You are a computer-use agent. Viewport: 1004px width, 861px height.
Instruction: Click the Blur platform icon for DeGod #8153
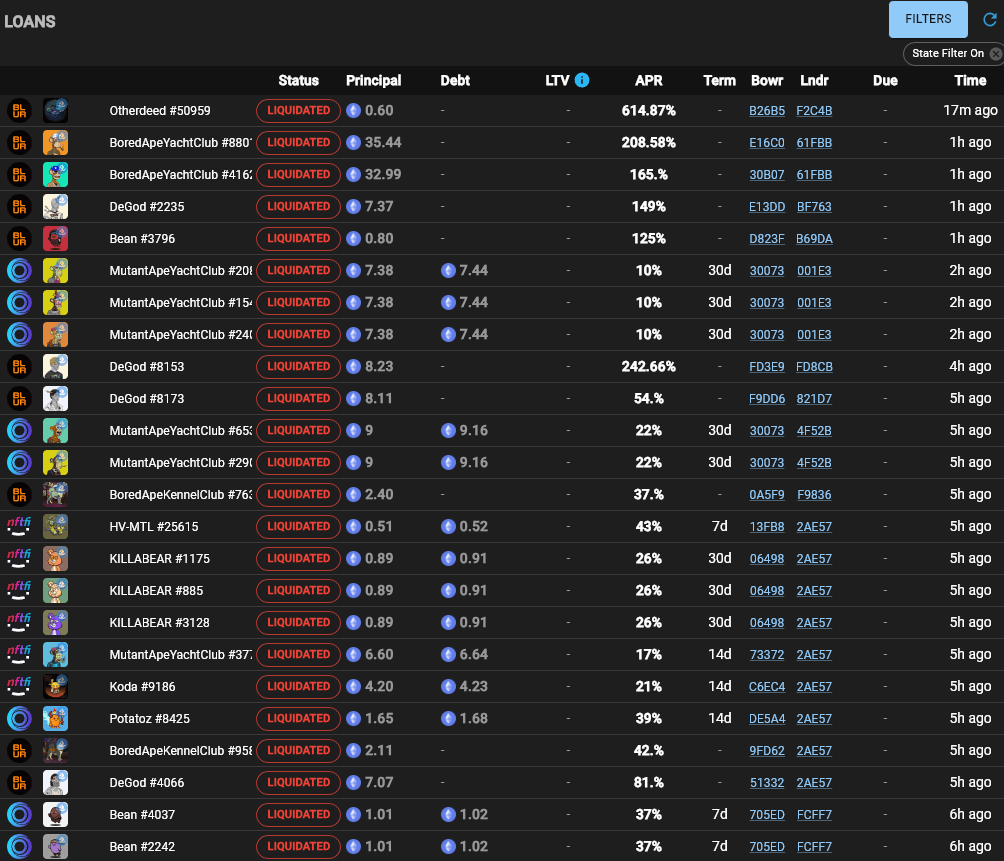pyautogui.click(x=19, y=366)
